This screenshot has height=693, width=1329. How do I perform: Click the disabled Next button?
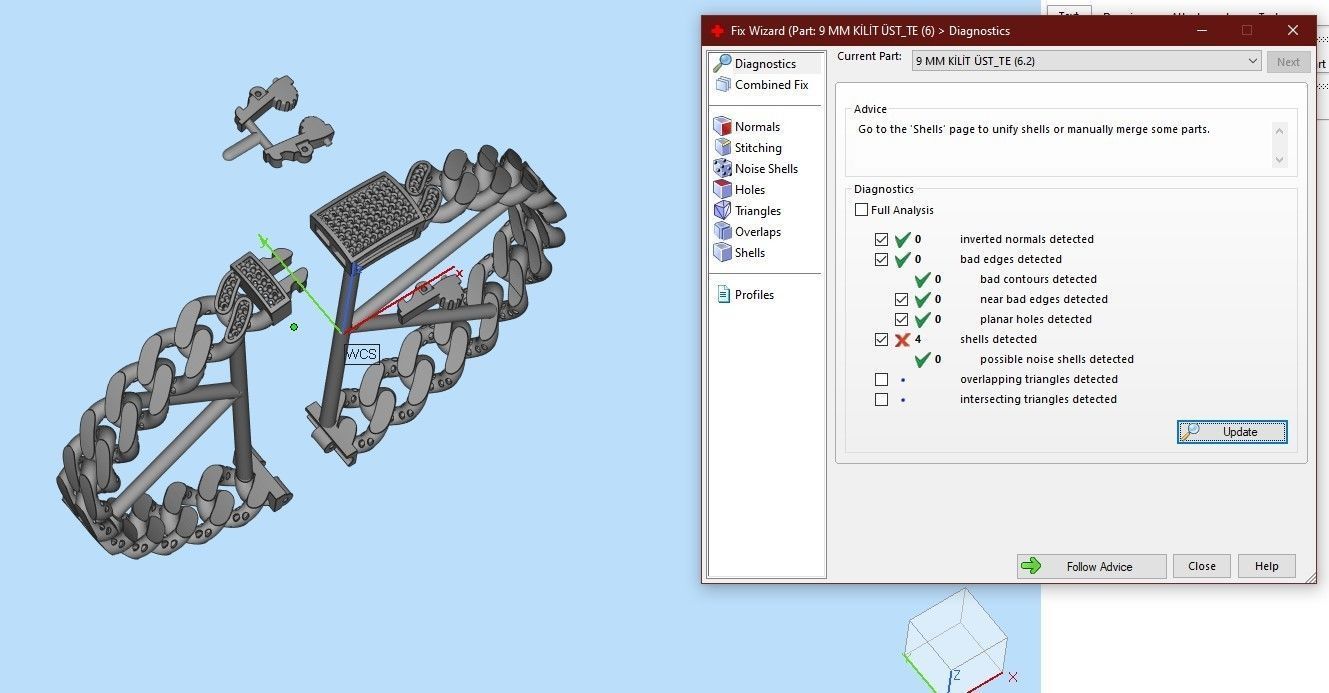coord(1289,62)
